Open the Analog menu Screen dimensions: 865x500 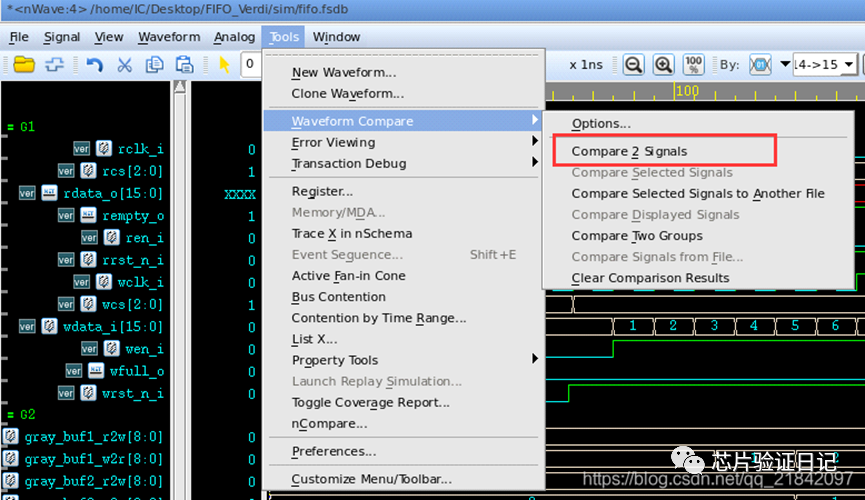pyautogui.click(x=234, y=37)
